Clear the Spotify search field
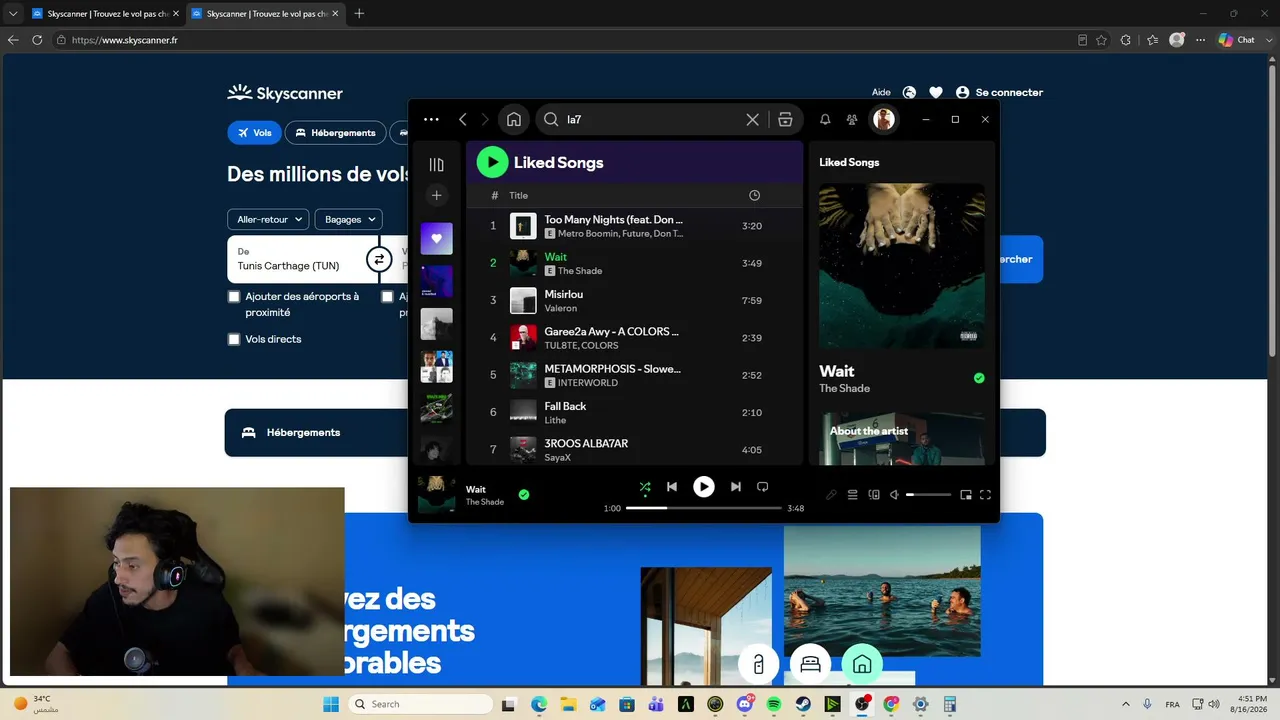 [x=753, y=120]
